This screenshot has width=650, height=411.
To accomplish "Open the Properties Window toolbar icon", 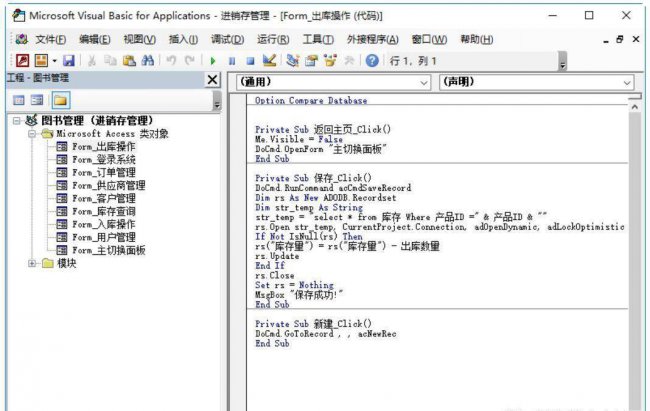I will [x=311, y=61].
